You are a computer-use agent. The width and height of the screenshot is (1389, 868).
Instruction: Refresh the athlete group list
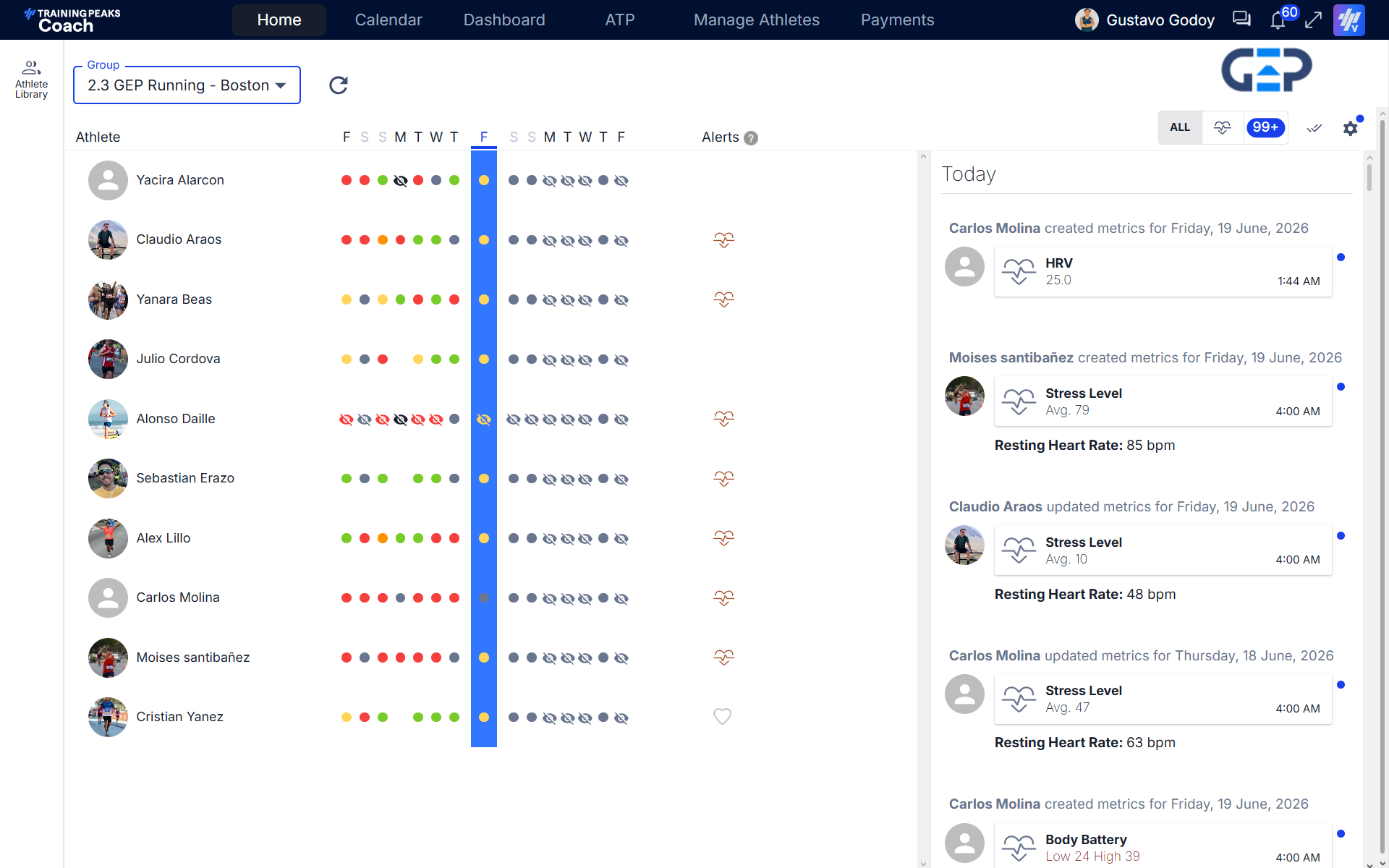pyautogui.click(x=339, y=85)
